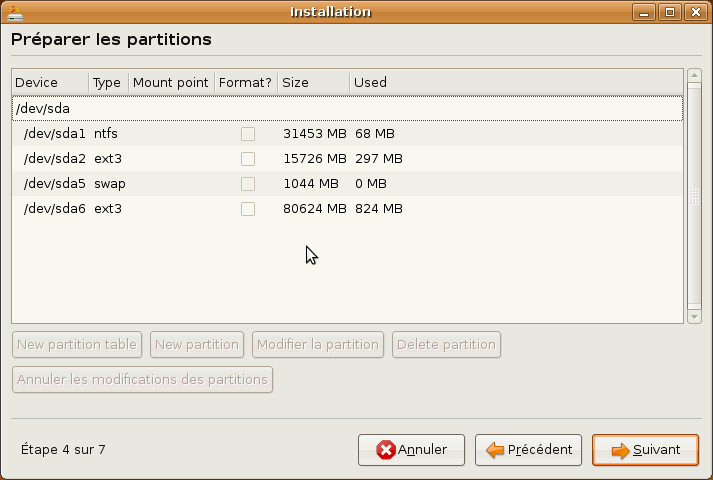Click the 68 MB used value

pos(375,134)
